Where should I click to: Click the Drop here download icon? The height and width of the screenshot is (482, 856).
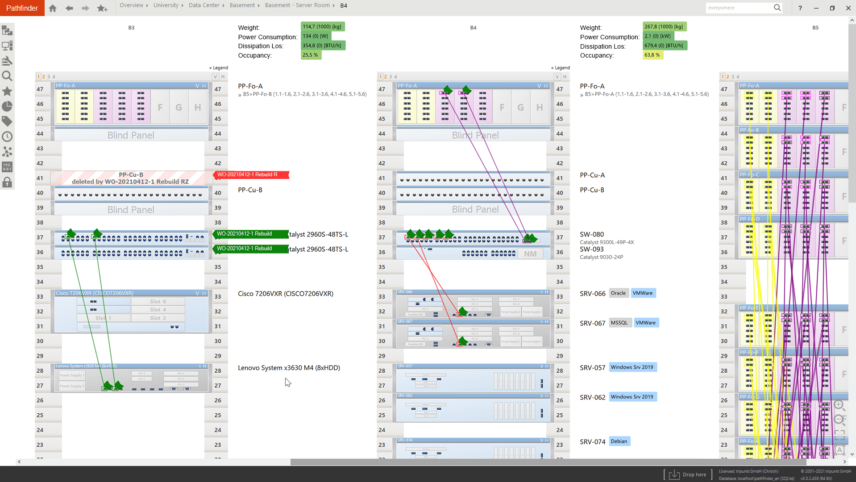[674, 474]
